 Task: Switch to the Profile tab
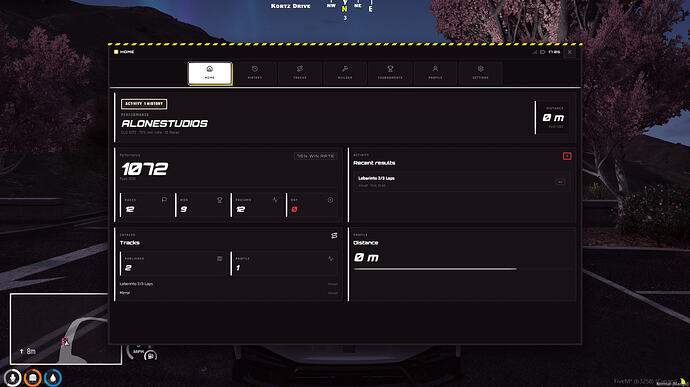tap(435, 73)
